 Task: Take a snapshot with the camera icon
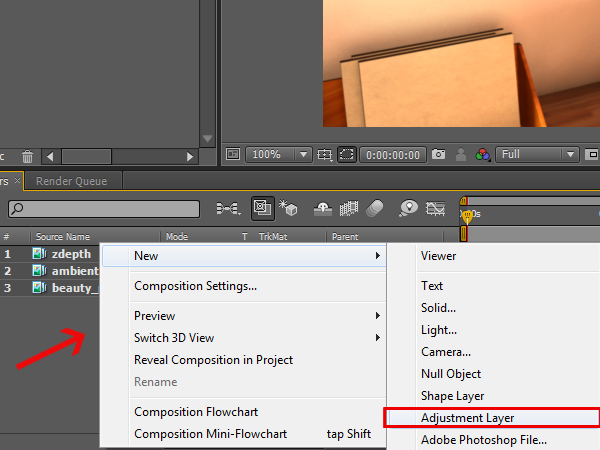click(x=438, y=155)
